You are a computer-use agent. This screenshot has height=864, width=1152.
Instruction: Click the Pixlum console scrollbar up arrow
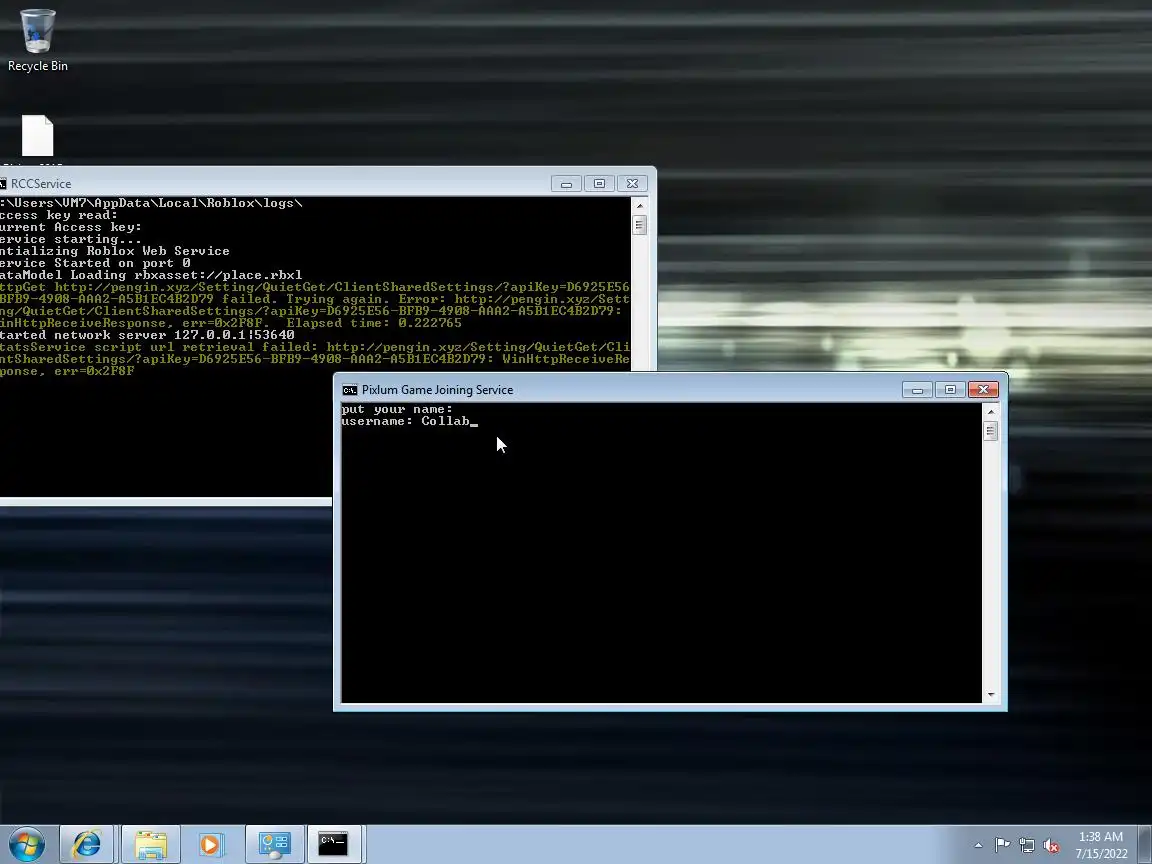[x=990, y=411]
